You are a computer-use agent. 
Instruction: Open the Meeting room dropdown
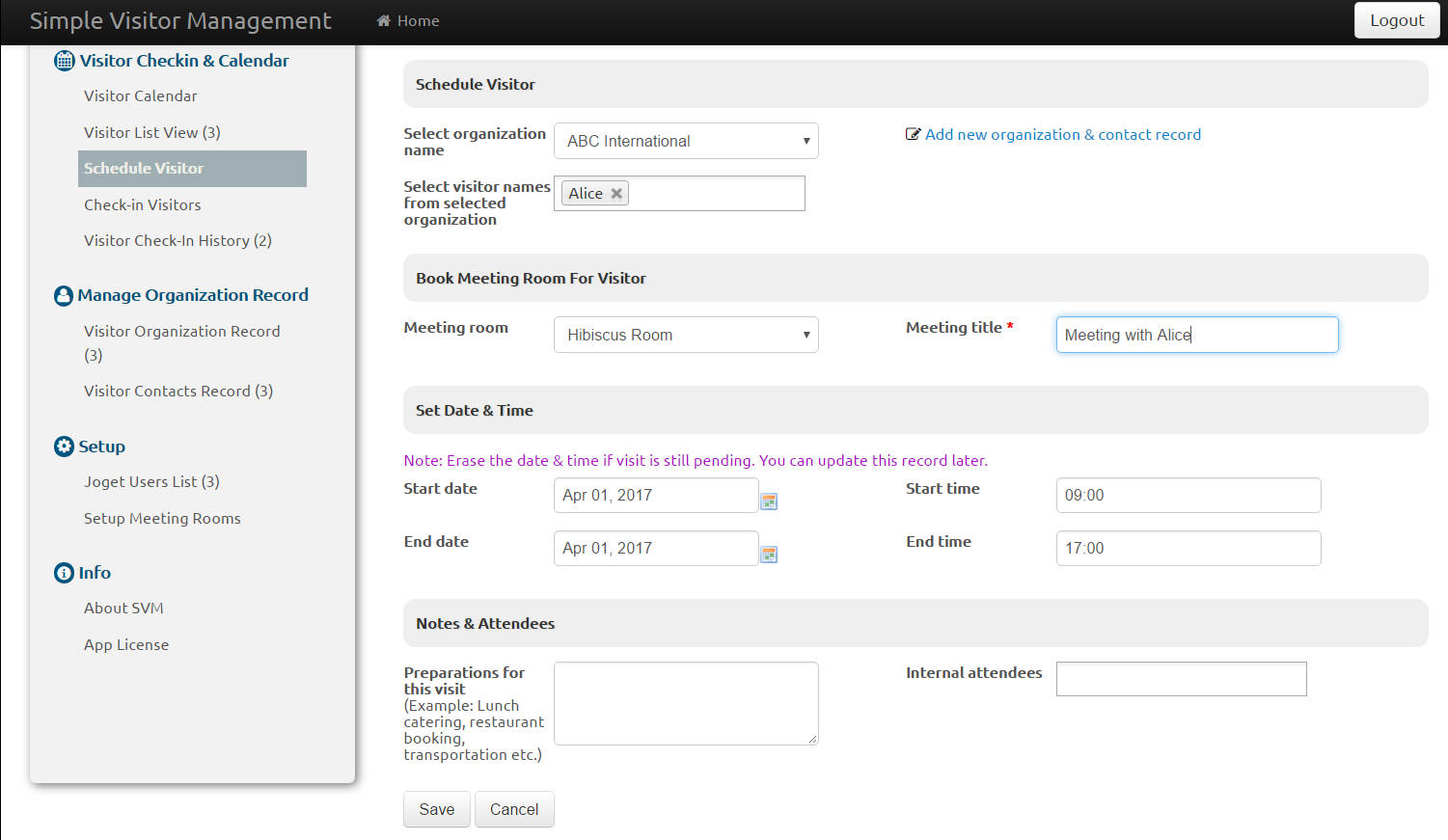[x=686, y=335]
